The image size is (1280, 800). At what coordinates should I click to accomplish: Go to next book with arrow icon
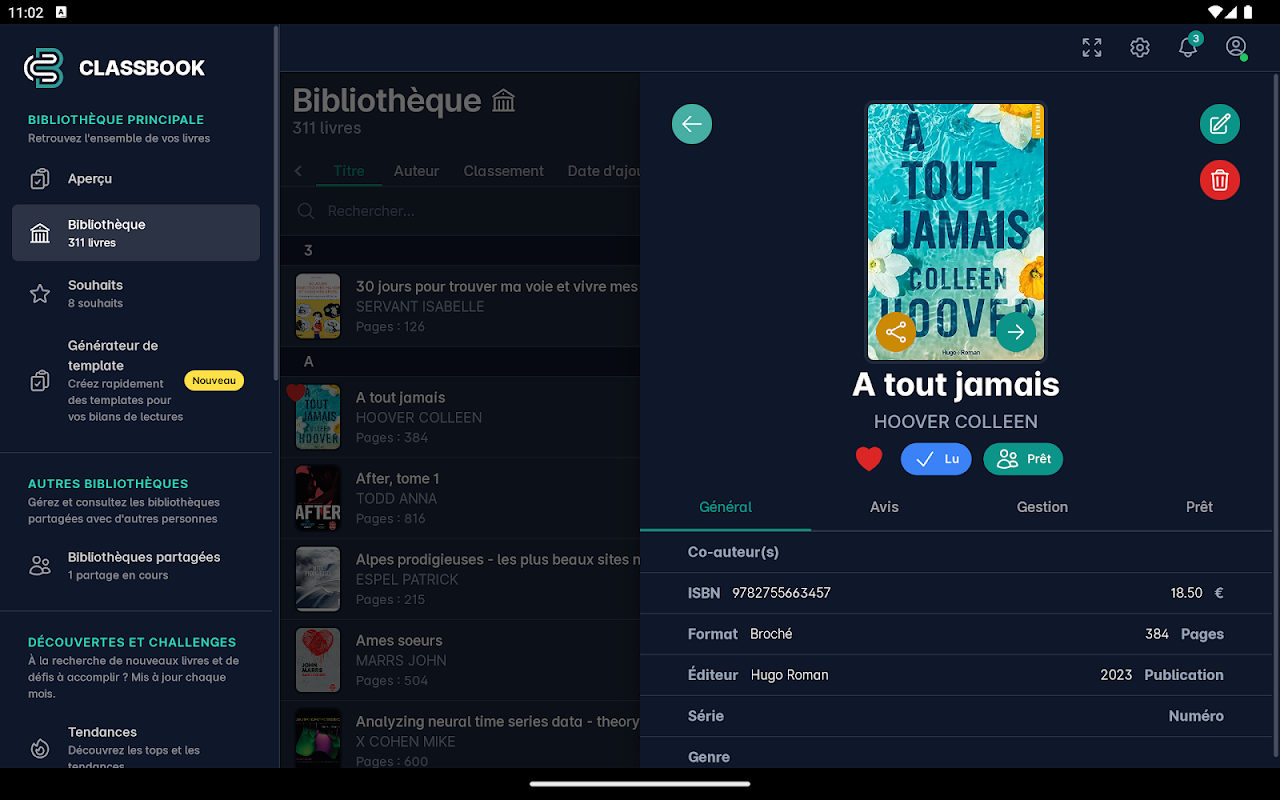(1016, 332)
